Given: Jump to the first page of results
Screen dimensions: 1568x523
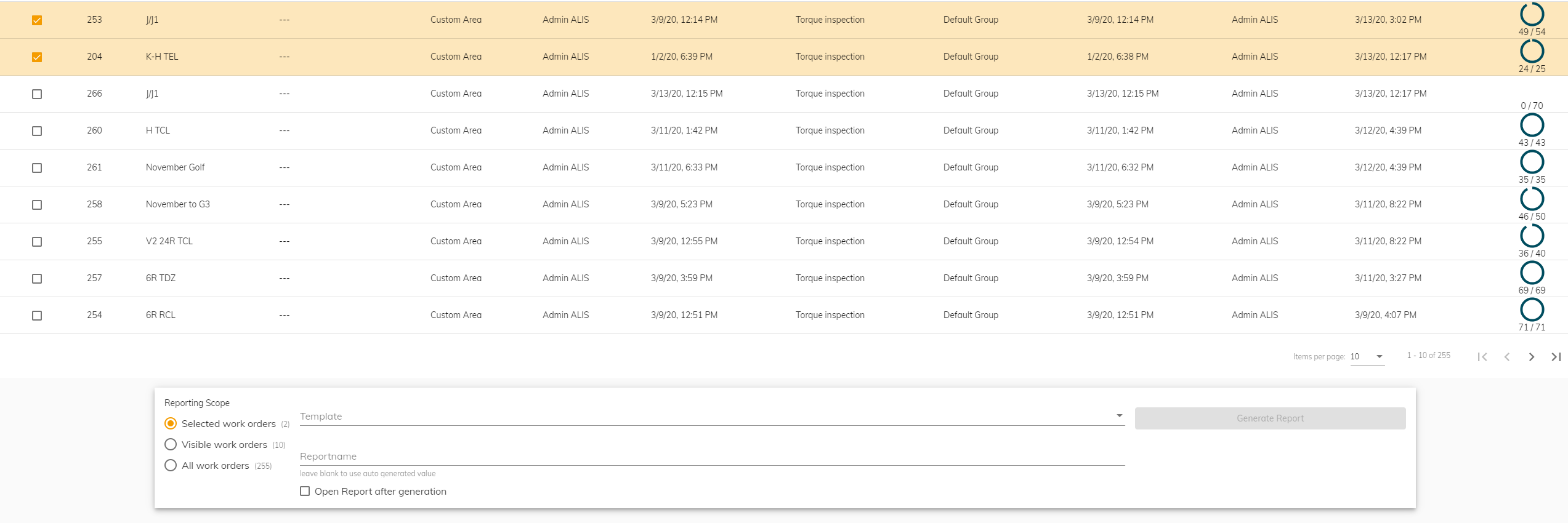Looking at the screenshot, I should click(x=1482, y=357).
